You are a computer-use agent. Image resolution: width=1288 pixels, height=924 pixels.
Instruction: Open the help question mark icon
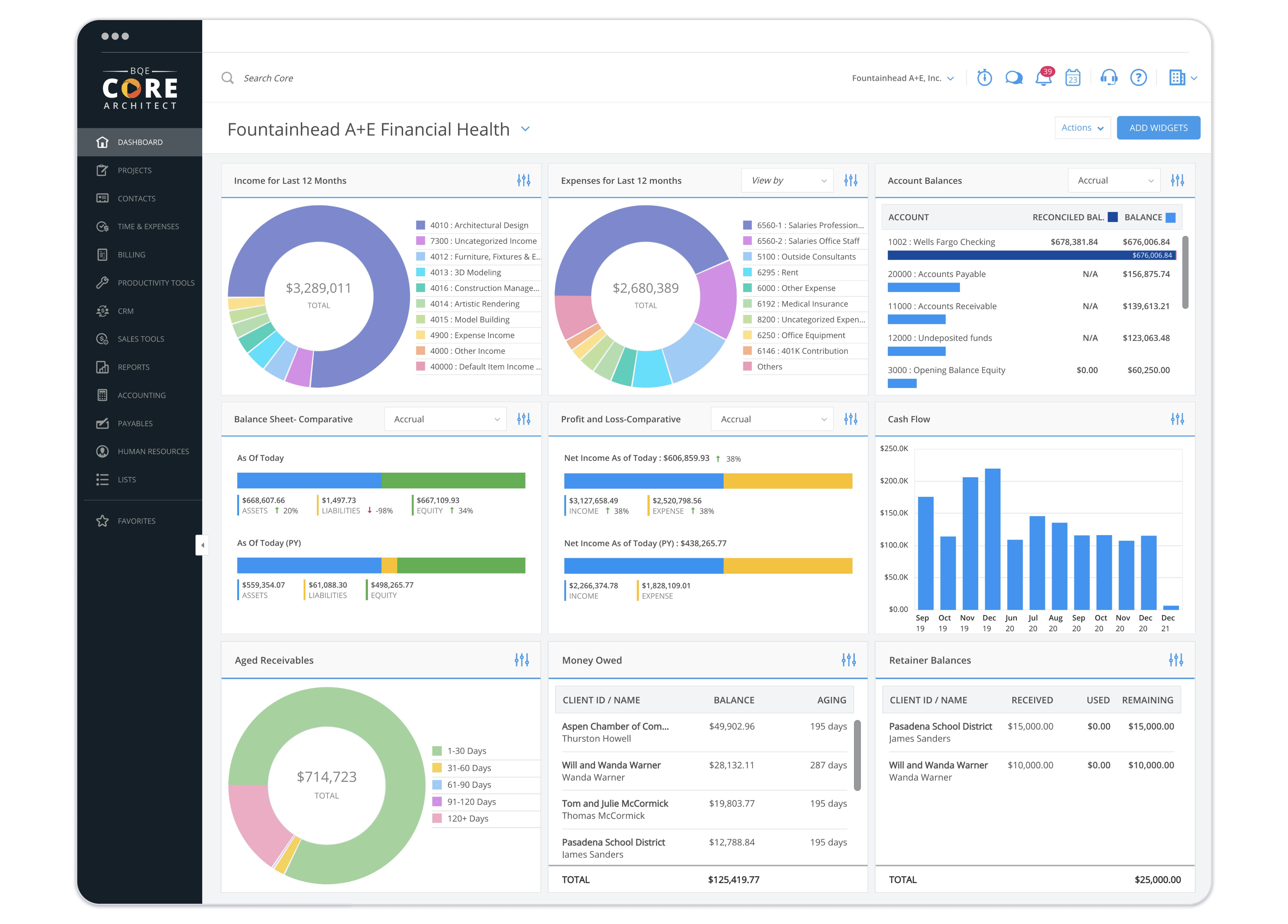[1138, 78]
